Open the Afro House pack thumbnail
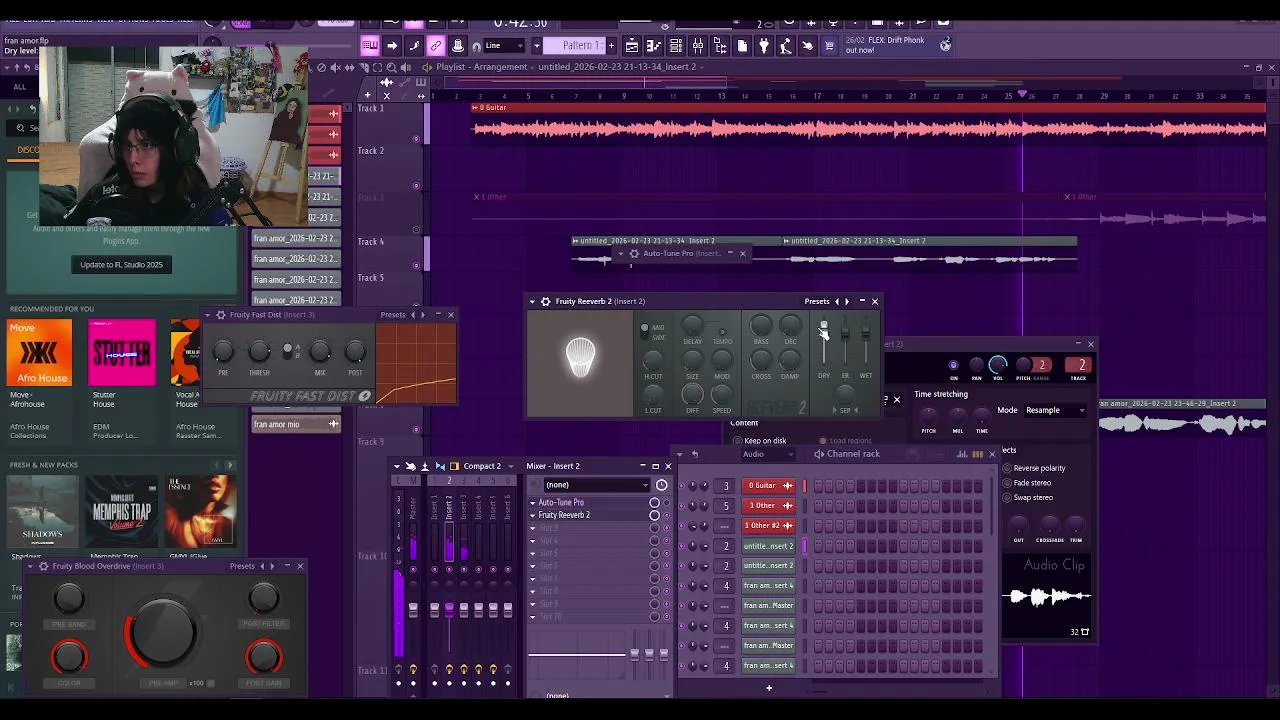Screen dimensions: 1280x720 tap(40, 353)
